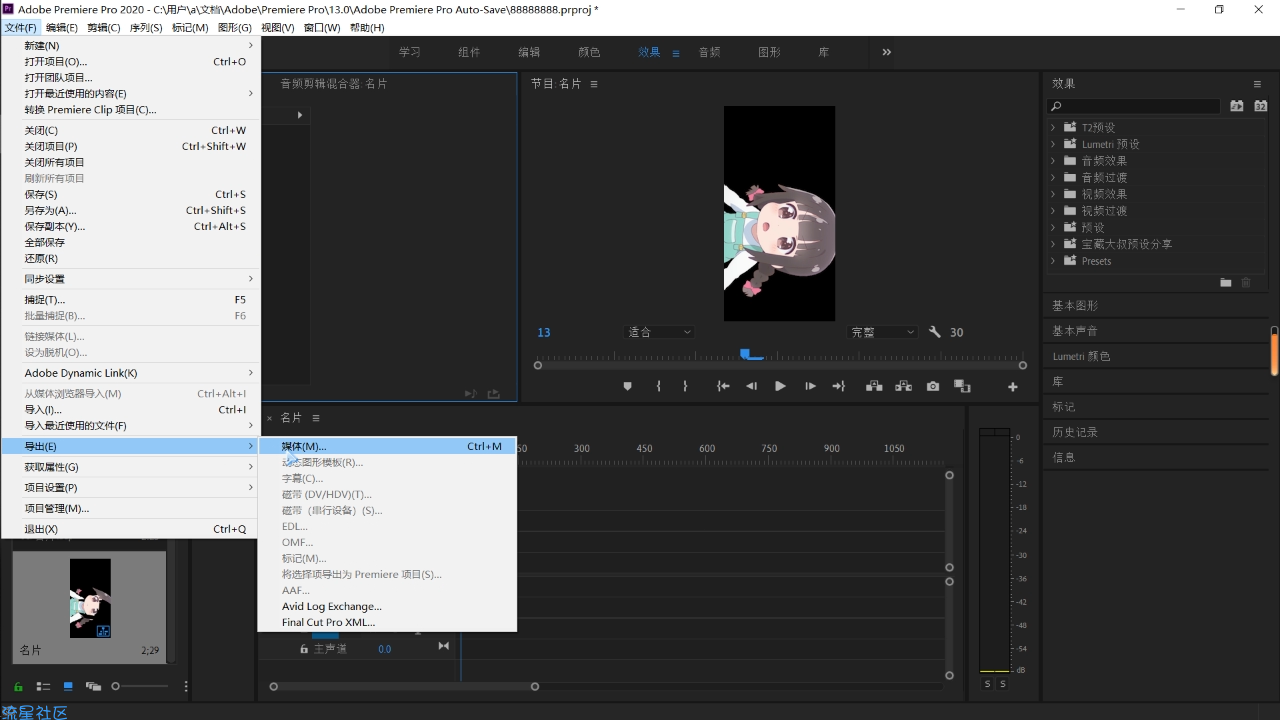Viewport: 1280px width, 720px height.
Task: Go to In point in program monitor
Action: coord(723,386)
